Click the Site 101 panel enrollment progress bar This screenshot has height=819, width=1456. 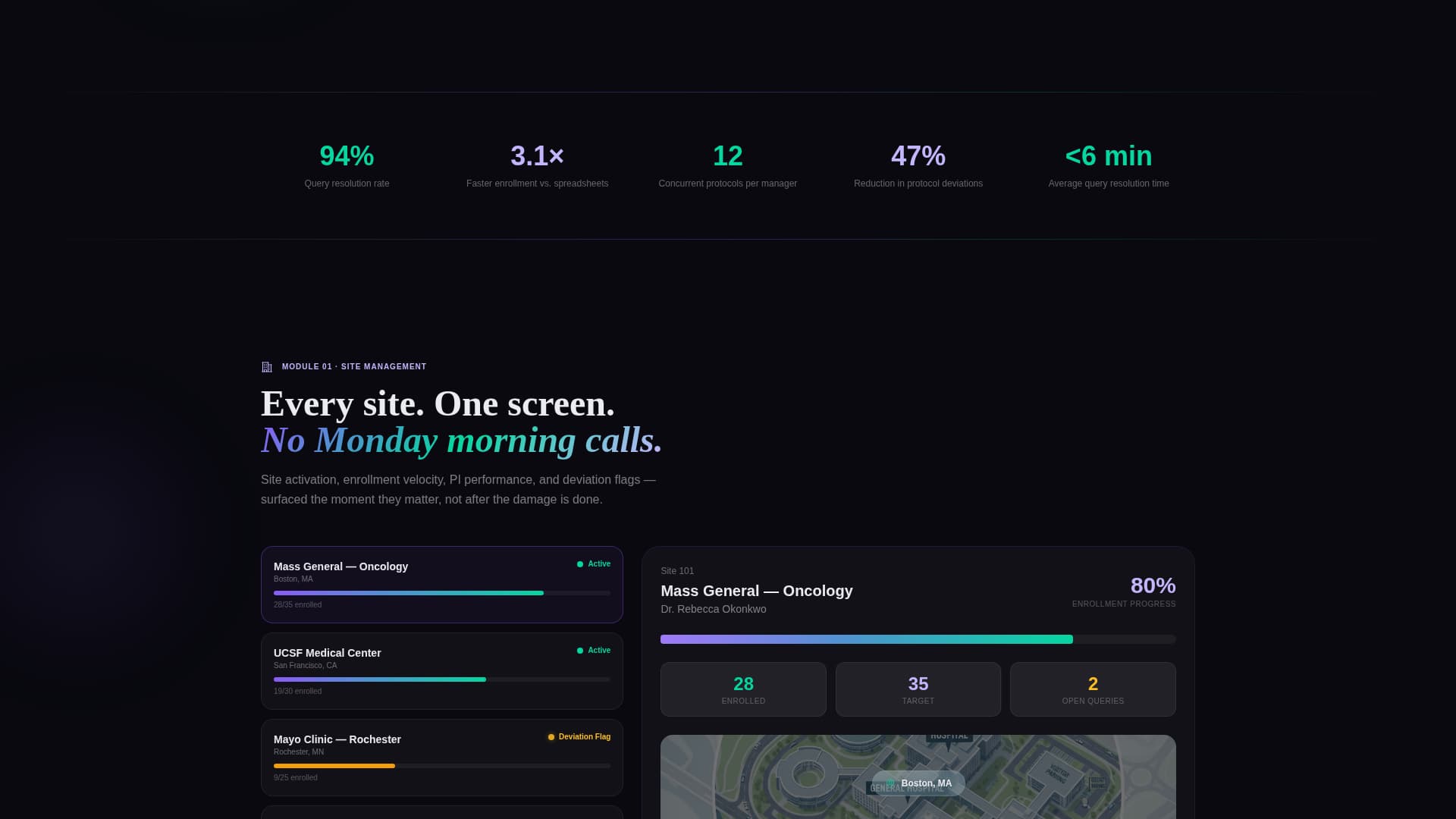(918, 639)
